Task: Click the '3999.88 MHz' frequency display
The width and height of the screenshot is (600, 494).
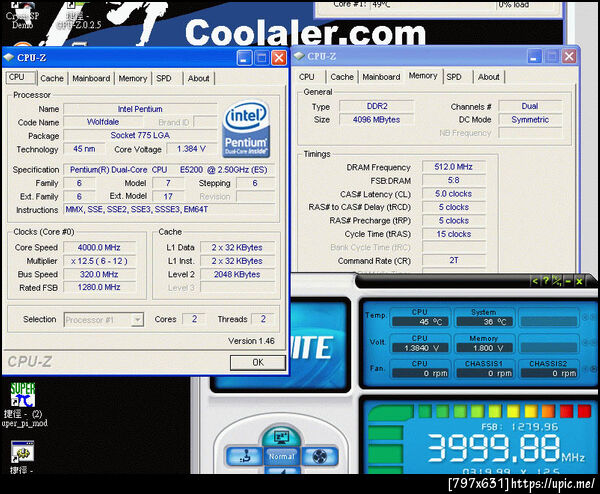Action: (505, 448)
